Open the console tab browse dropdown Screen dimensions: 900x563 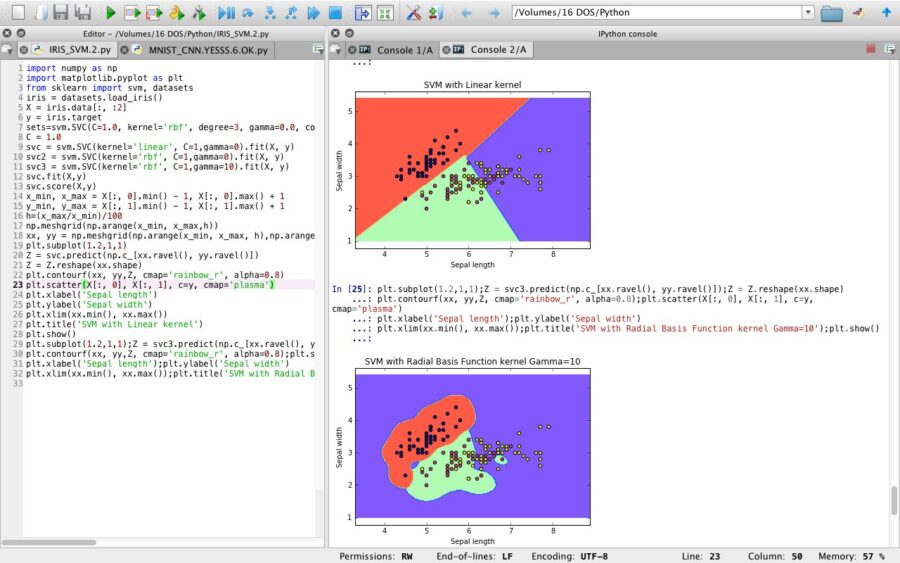[x=336, y=50]
